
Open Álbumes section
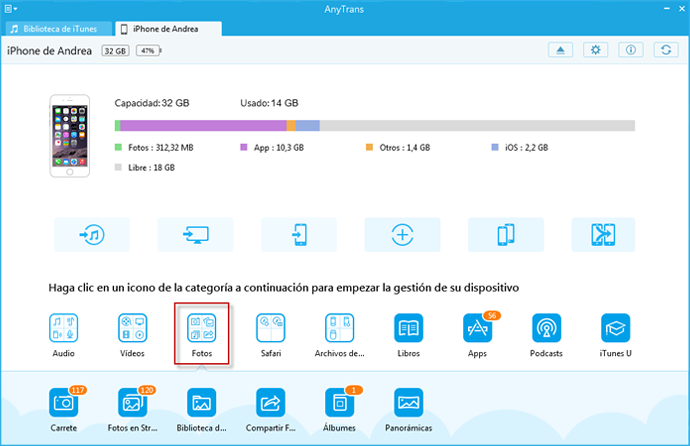(339, 402)
